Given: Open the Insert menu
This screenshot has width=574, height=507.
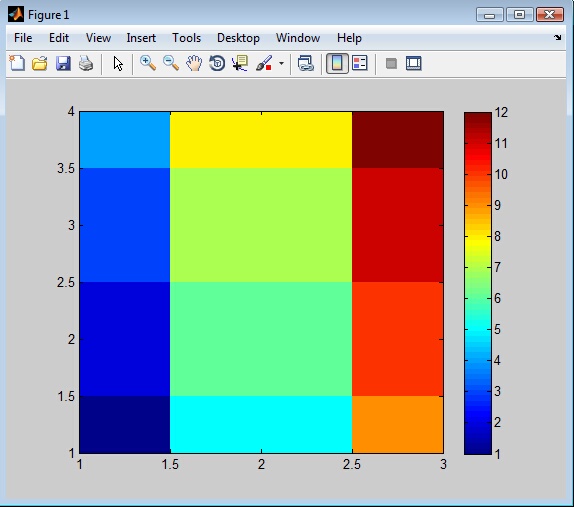Looking at the screenshot, I should pyautogui.click(x=141, y=38).
